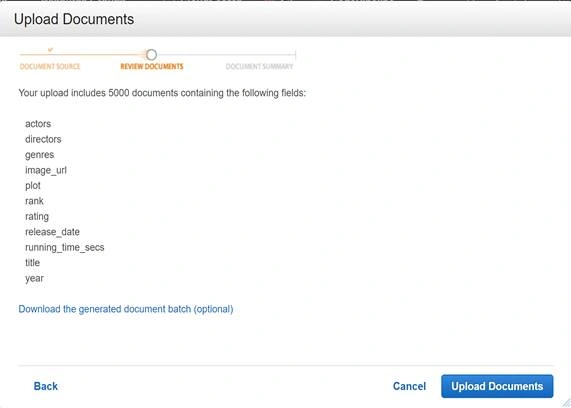Image resolution: width=571 pixels, height=408 pixels.
Task: Click the running_time_secs field name
Action: (x=64, y=247)
